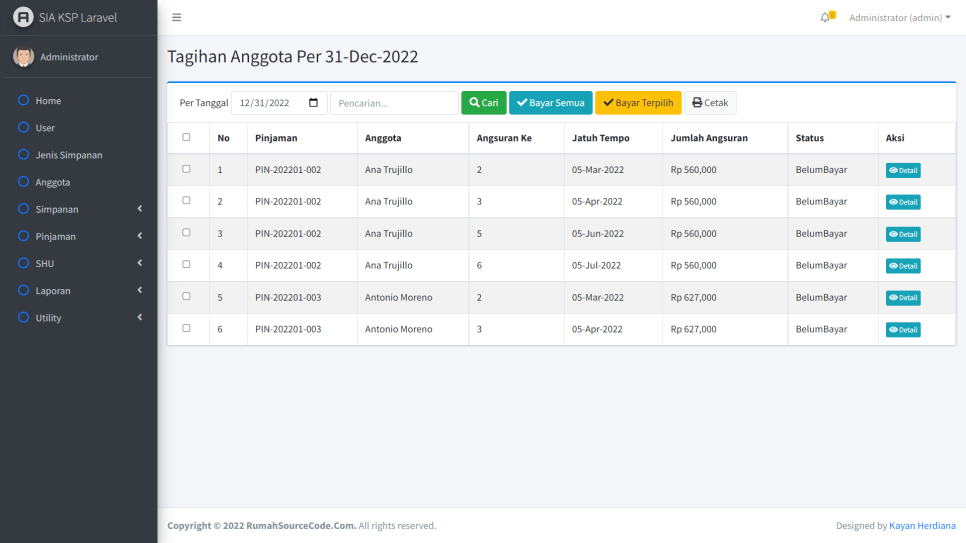966x543 pixels.
Task: Focus the Pencarian search input field
Action: click(394, 103)
